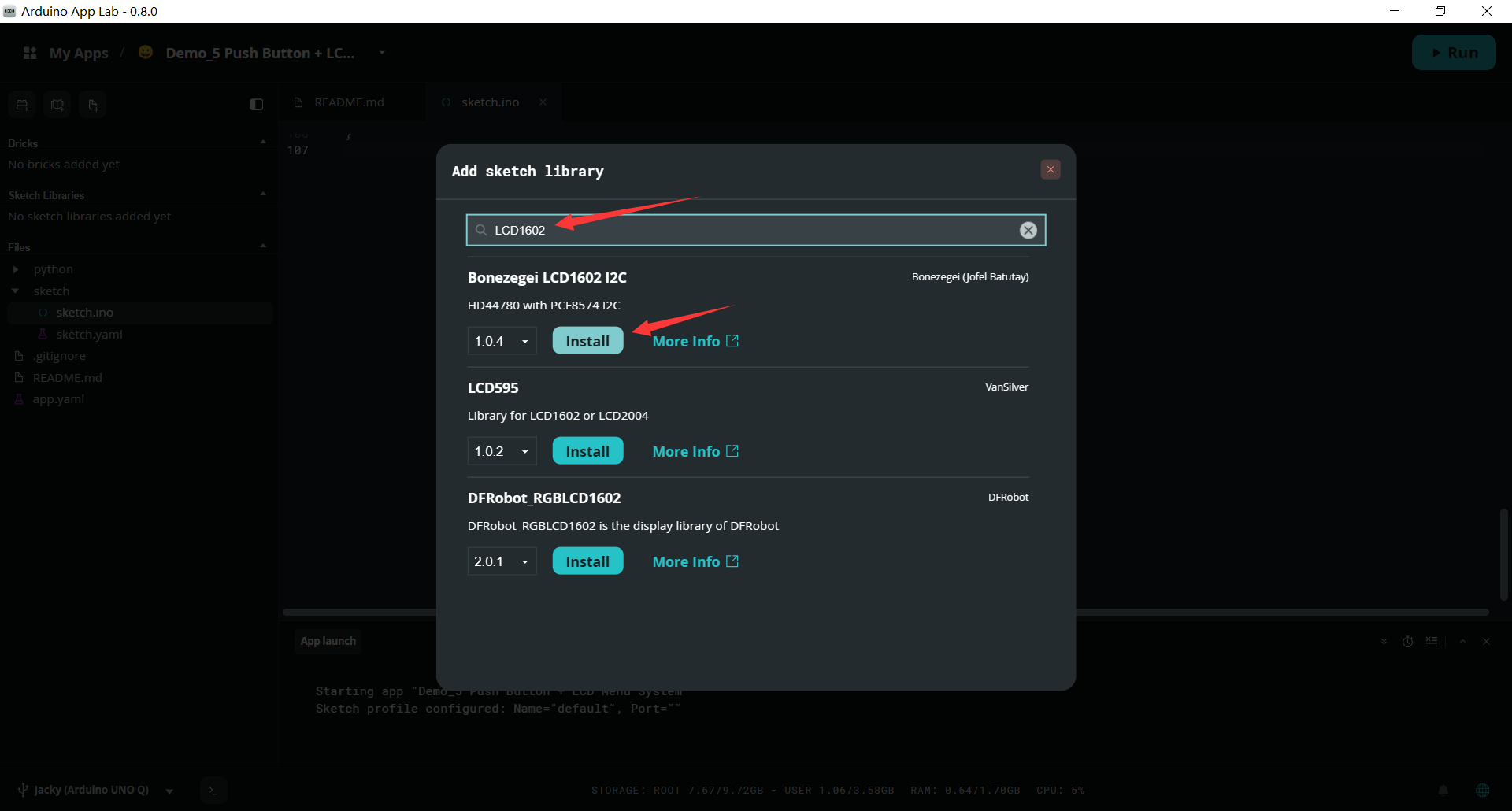Close the console panel
The width and height of the screenshot is (1512, 811).
point(1487,642)
